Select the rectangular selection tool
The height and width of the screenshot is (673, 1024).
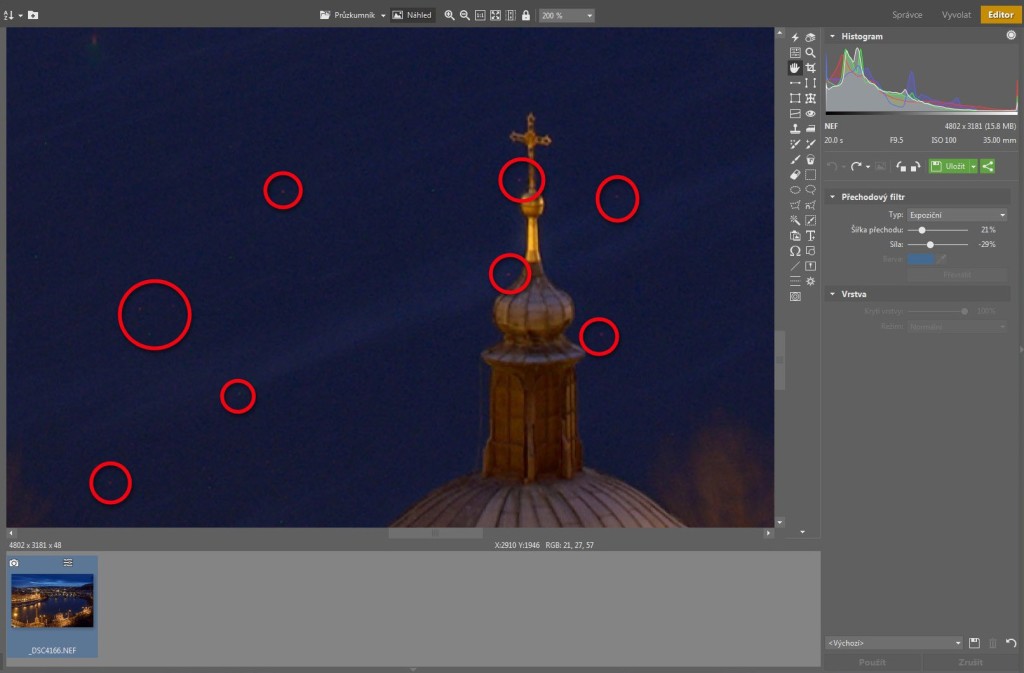810,174
